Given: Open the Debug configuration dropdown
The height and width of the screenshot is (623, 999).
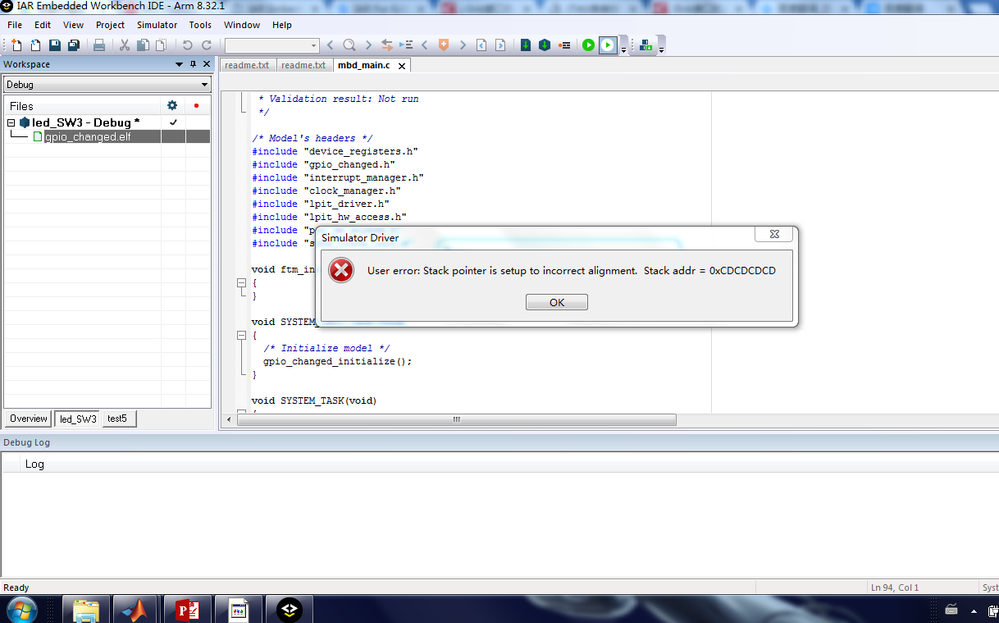Looking at the screenshot, I should [x=204, y=85].
